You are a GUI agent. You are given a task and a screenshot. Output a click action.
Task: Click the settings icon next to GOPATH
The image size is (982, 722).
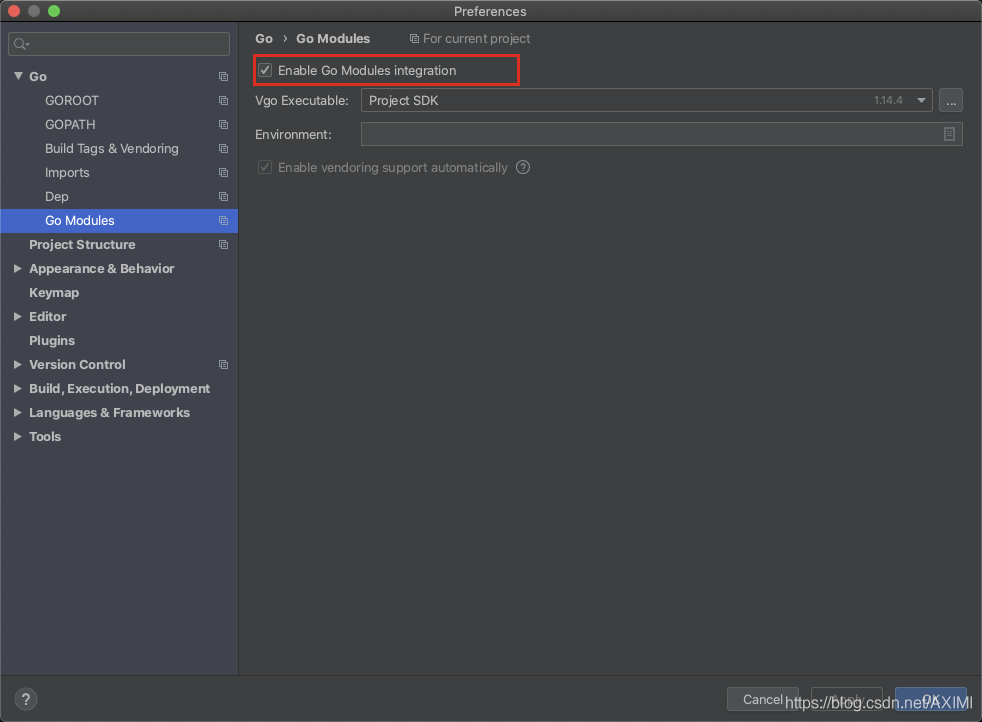click(x=222, y=124)
